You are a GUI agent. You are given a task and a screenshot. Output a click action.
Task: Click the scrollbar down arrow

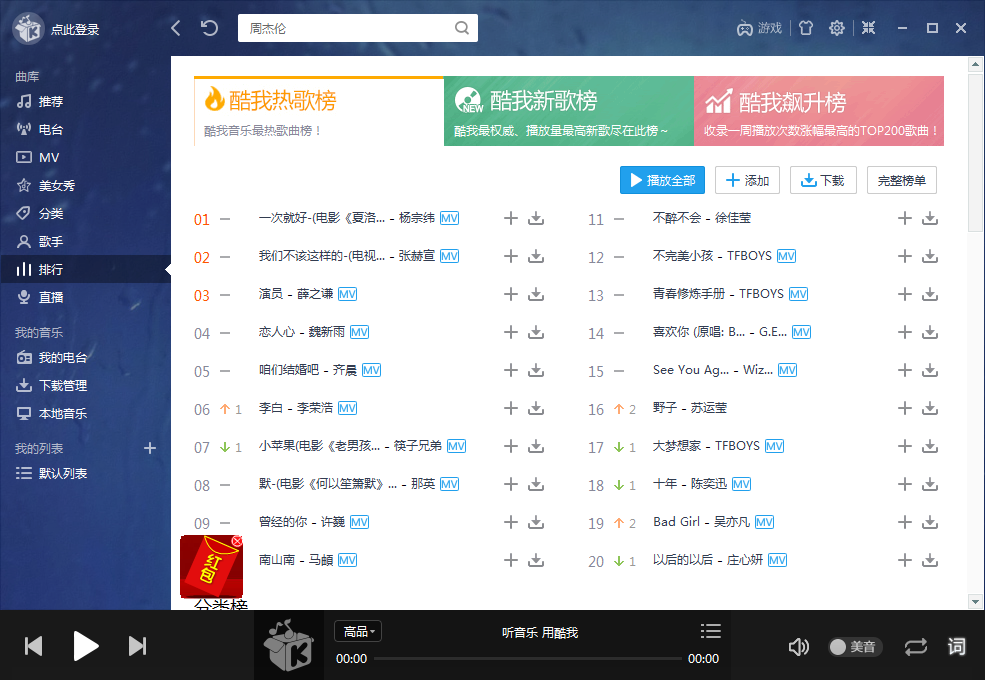point(975,601)
